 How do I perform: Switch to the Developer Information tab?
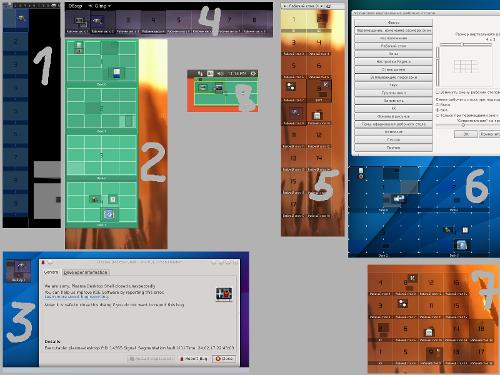85,272
